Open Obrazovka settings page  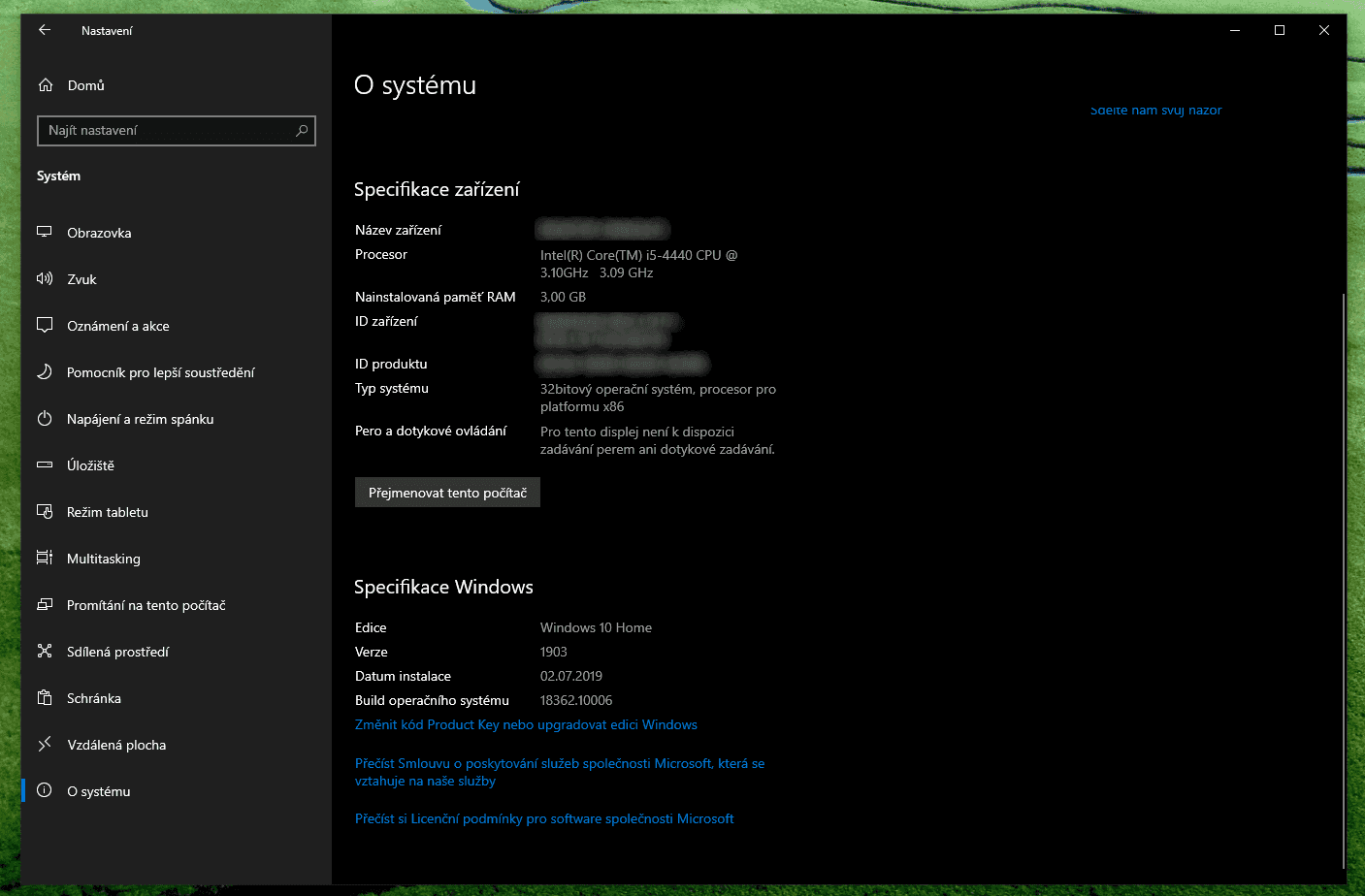99,233
